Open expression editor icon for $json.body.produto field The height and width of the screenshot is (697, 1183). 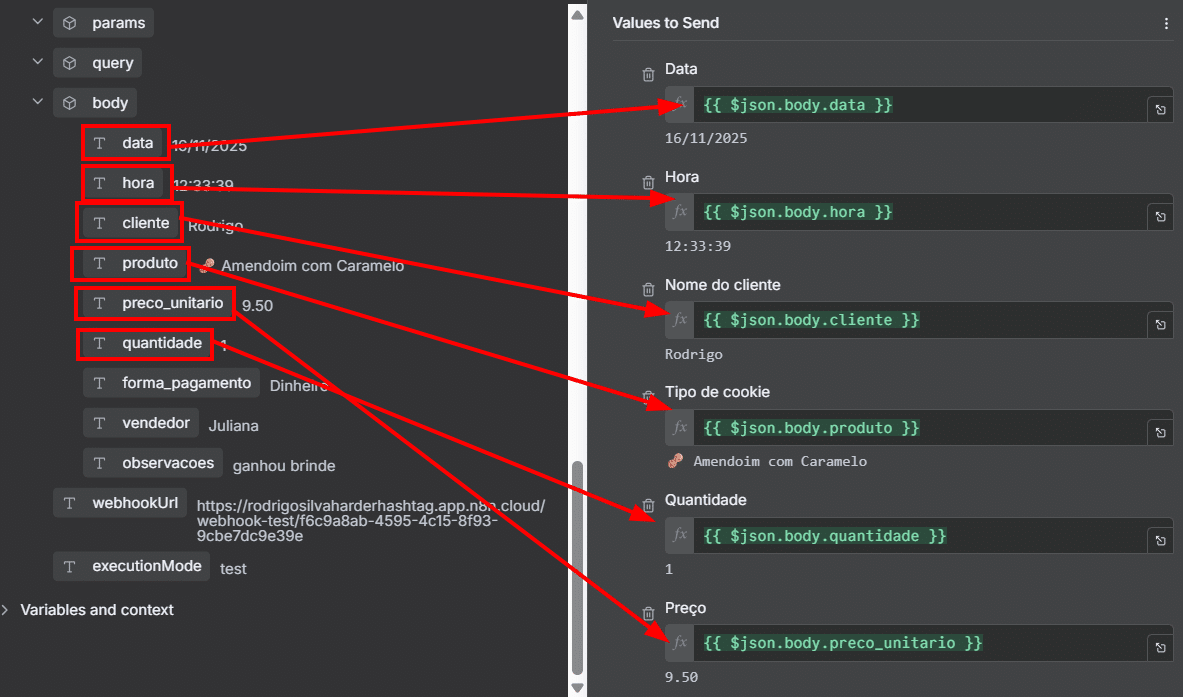coord(1160,432)
